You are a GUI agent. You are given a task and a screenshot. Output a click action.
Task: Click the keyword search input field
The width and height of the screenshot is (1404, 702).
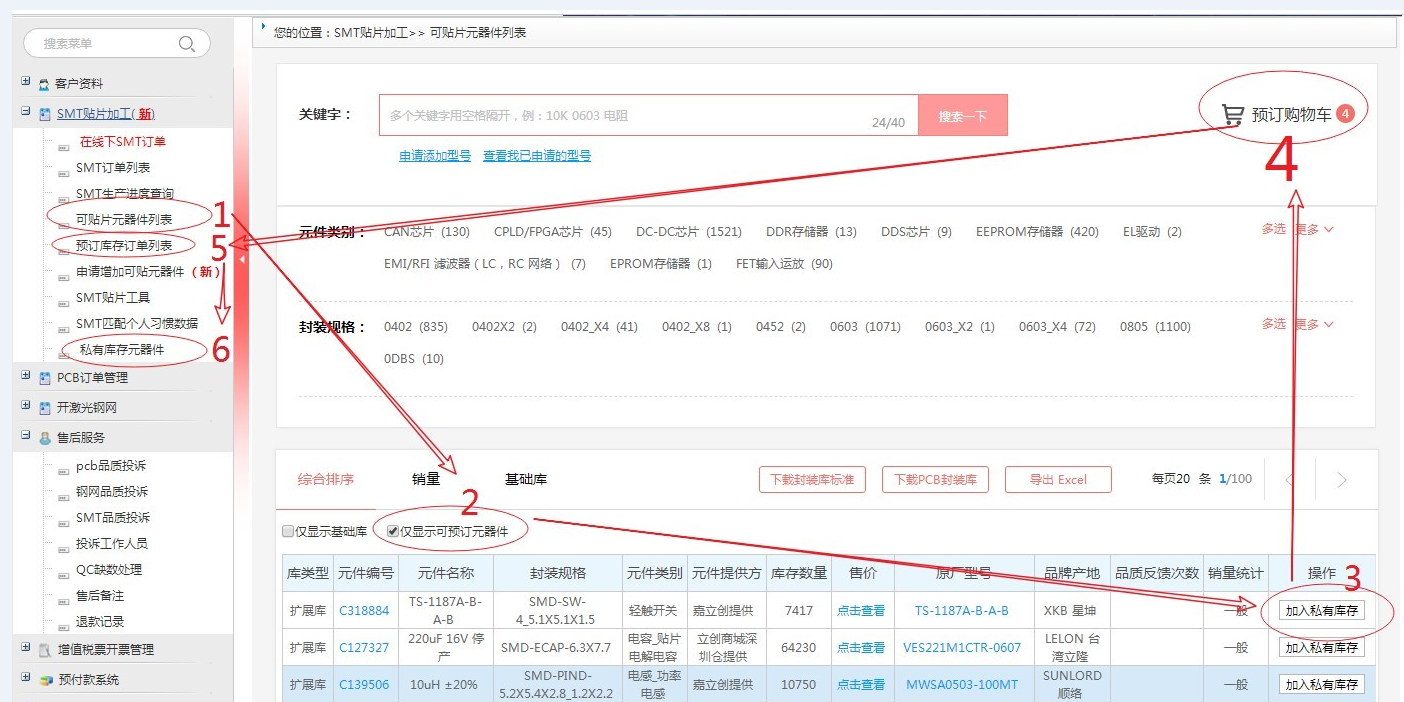648,116
